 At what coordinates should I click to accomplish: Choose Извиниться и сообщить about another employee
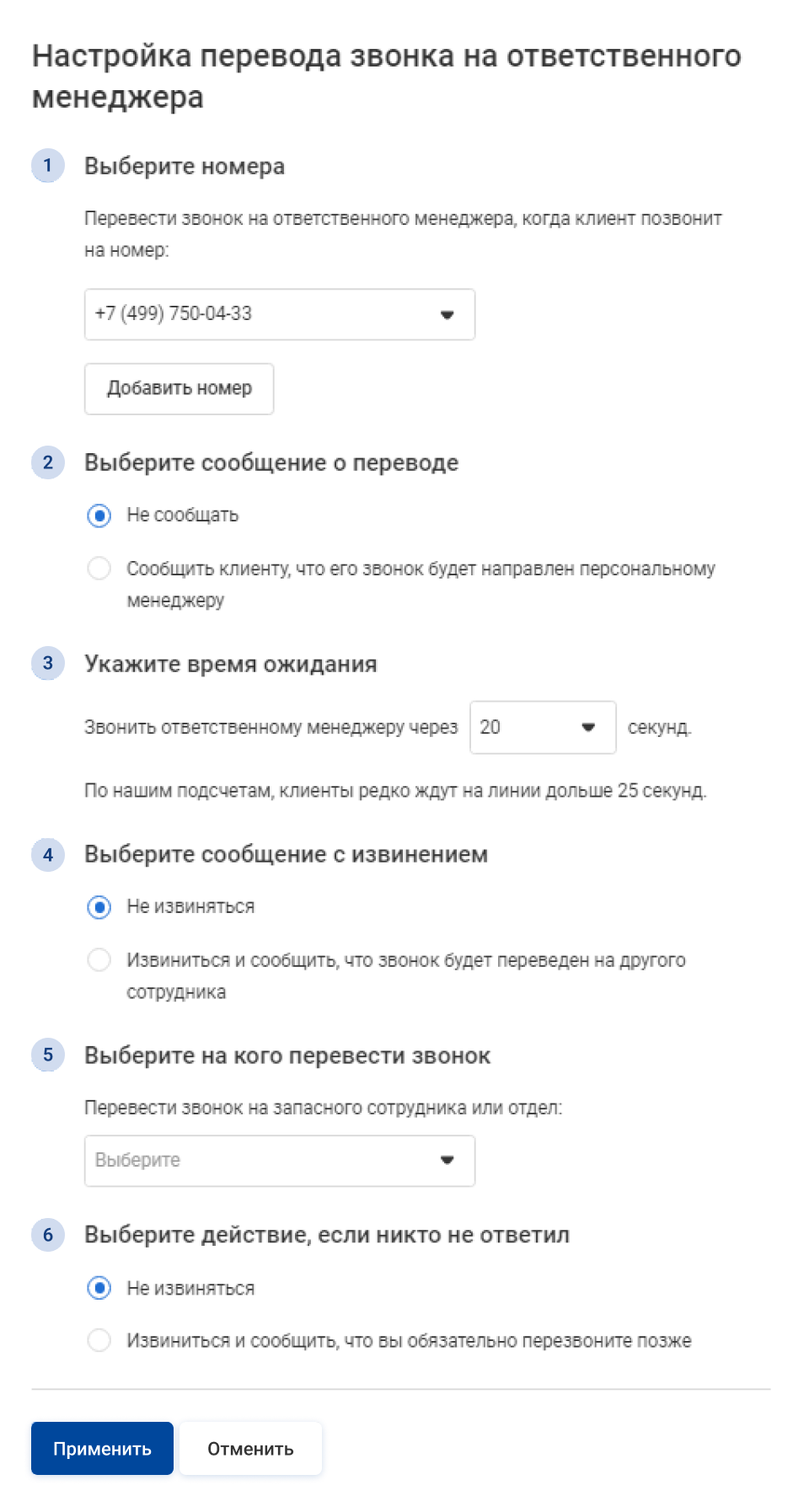[x=99, y=960]
